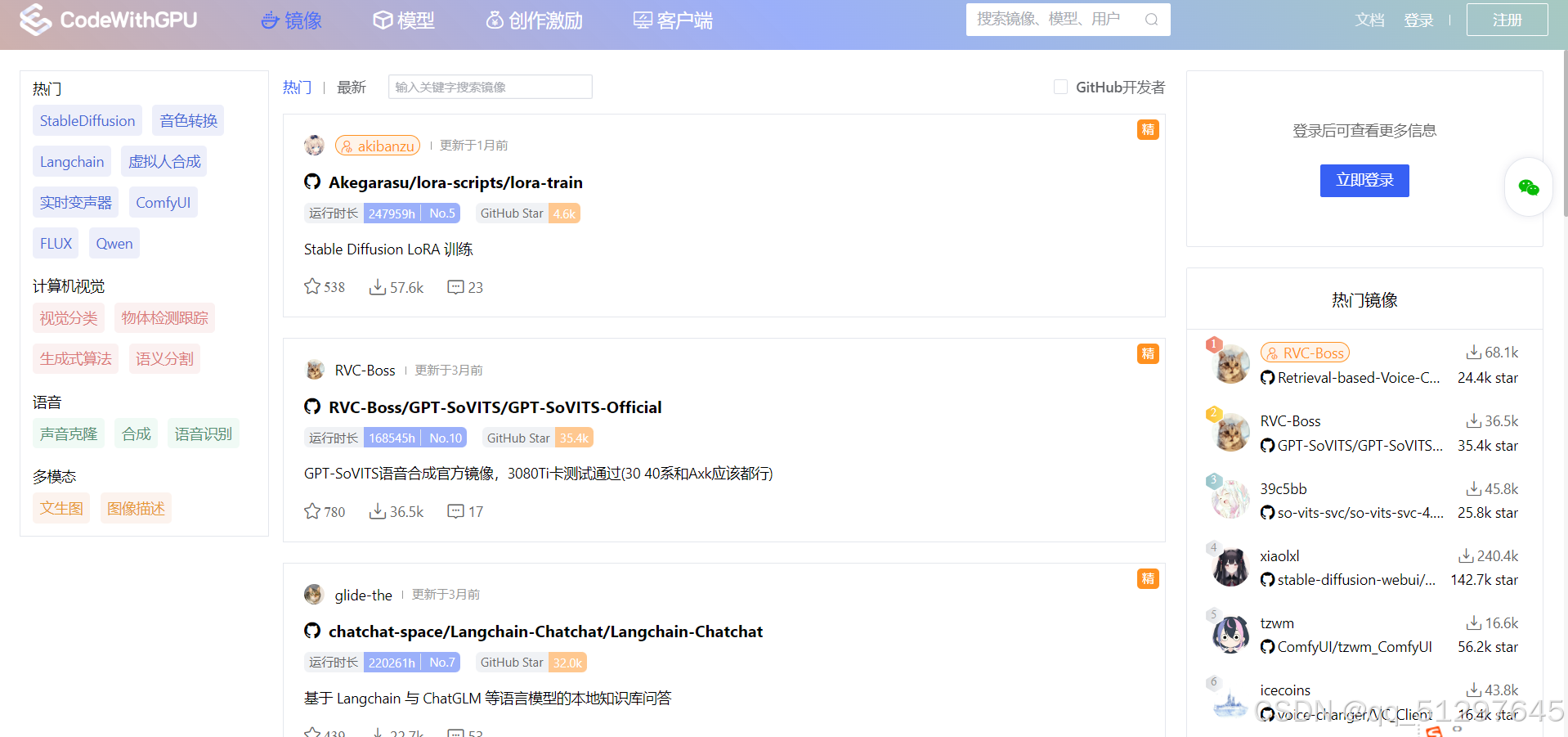
Task: Click the 注册 register button
Action: (x=1507, y=20)
